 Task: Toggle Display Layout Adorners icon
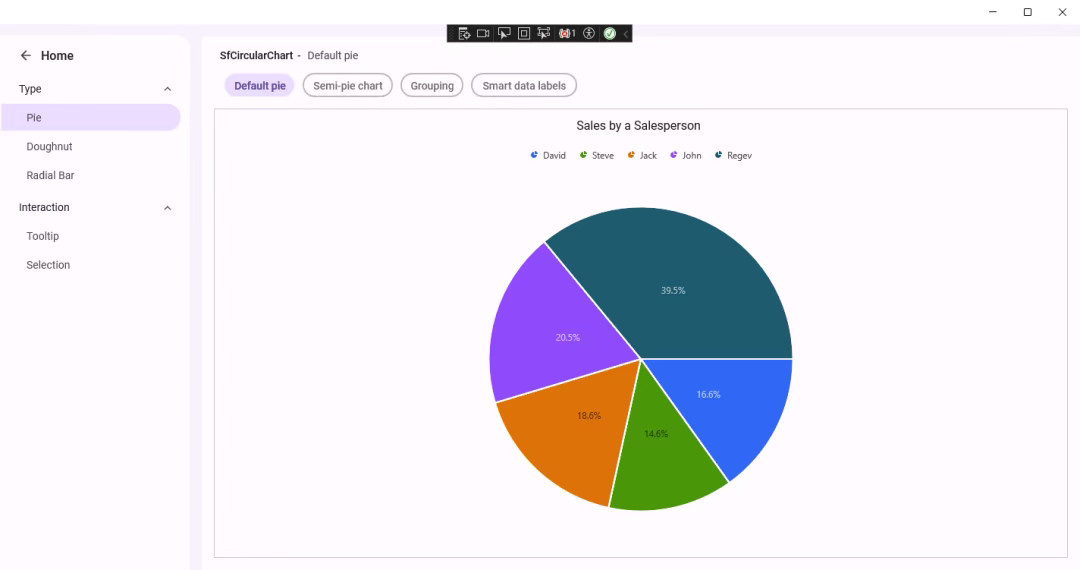pos(524,33)
